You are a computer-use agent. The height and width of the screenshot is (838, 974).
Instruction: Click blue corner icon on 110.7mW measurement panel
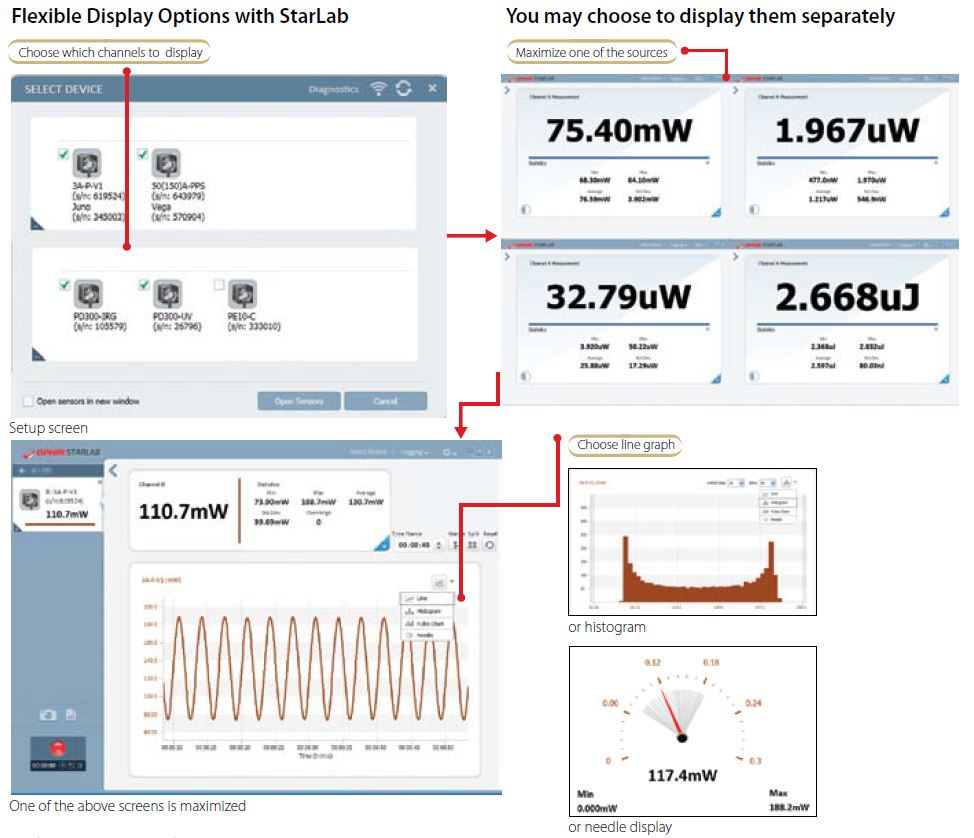(381, 544)
